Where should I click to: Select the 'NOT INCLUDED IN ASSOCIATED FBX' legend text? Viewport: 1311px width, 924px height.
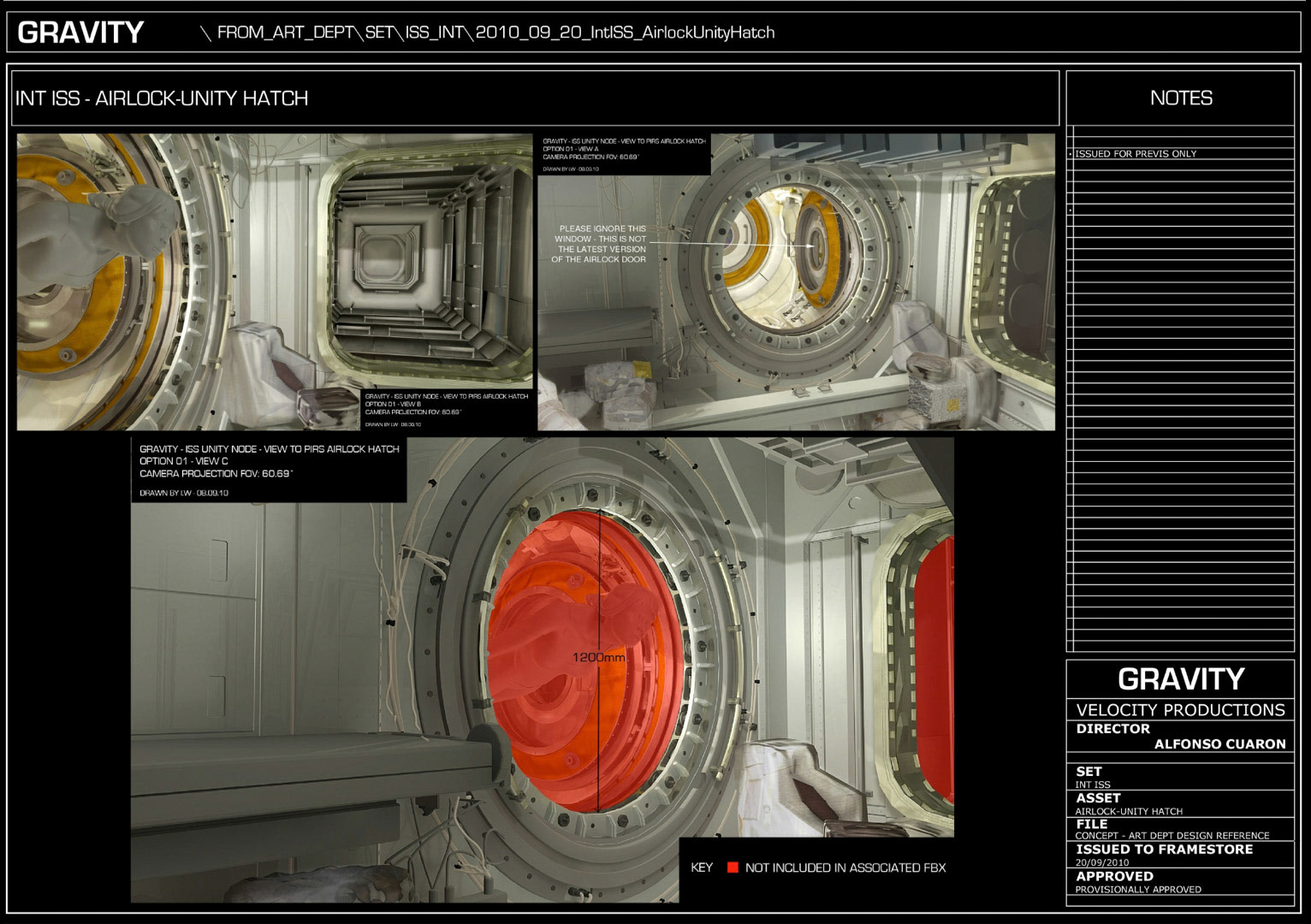tap(845, 868)
